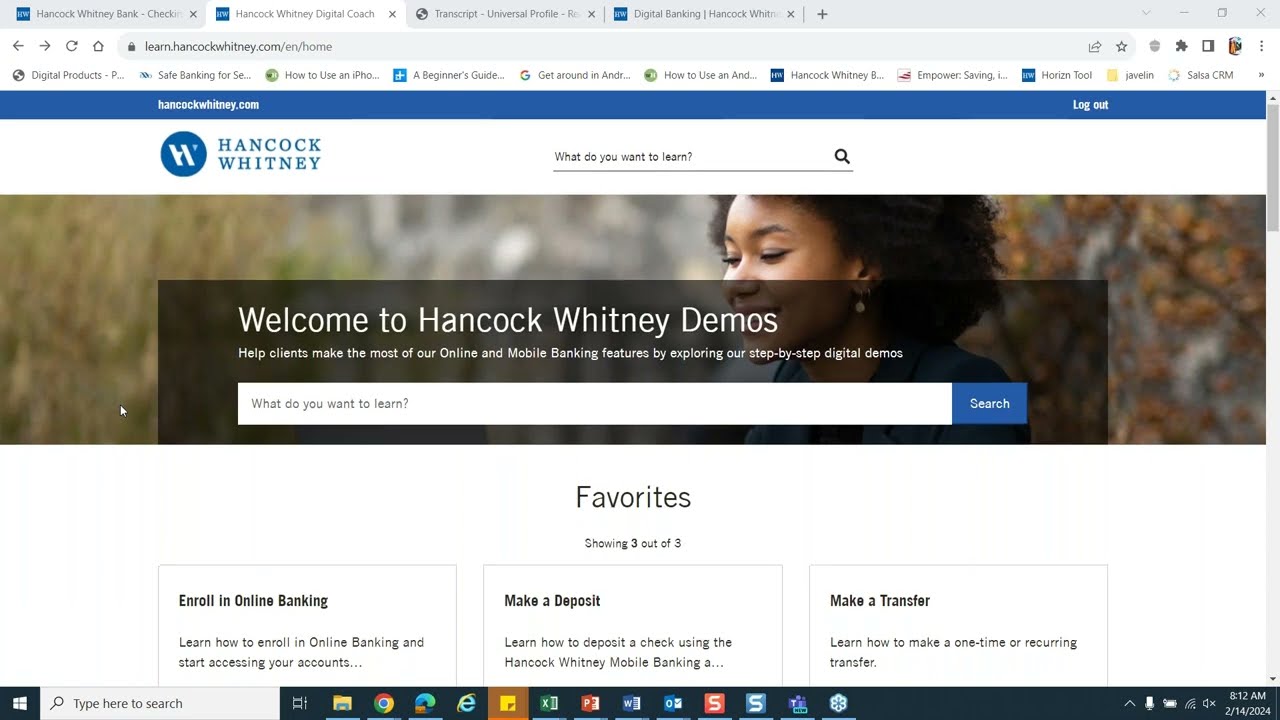Open Microsoft Teams from taskbar
This screenshot has width=1280, height=720.
tap(797, 703)
